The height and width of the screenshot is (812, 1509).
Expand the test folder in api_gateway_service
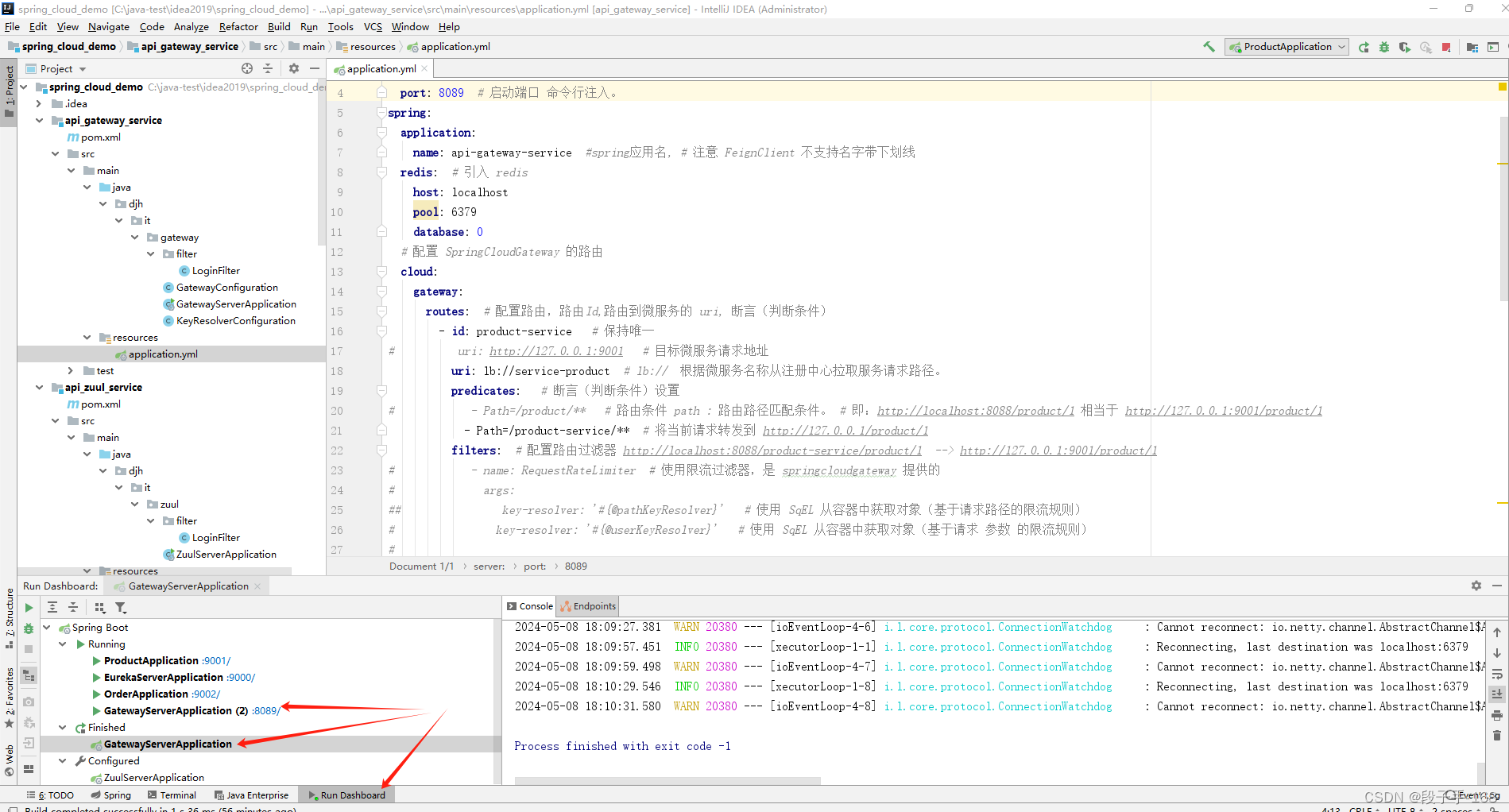click(71, 371)
